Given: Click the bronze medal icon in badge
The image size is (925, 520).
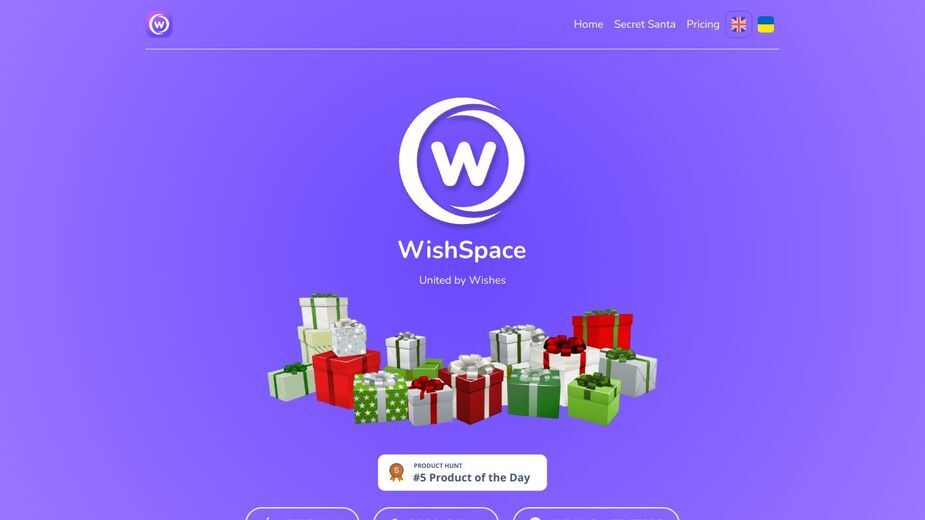Looking at the screenshot, I should (x=396, y=472).
